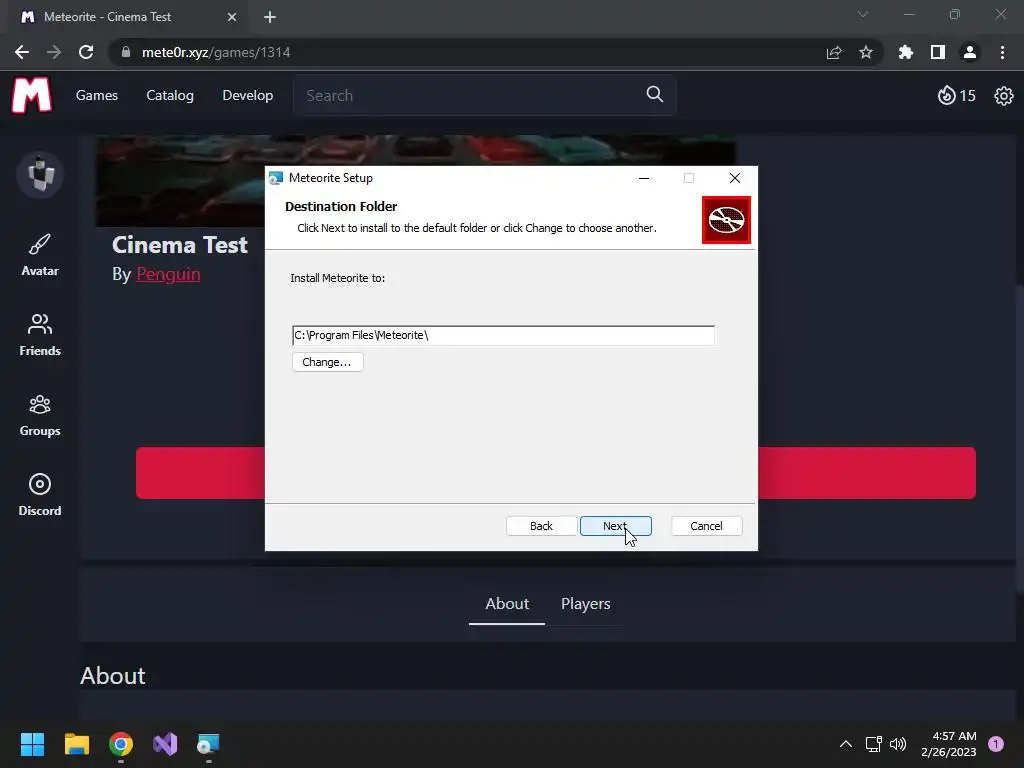Open Catalog in the navigation bar

[170, 95]
